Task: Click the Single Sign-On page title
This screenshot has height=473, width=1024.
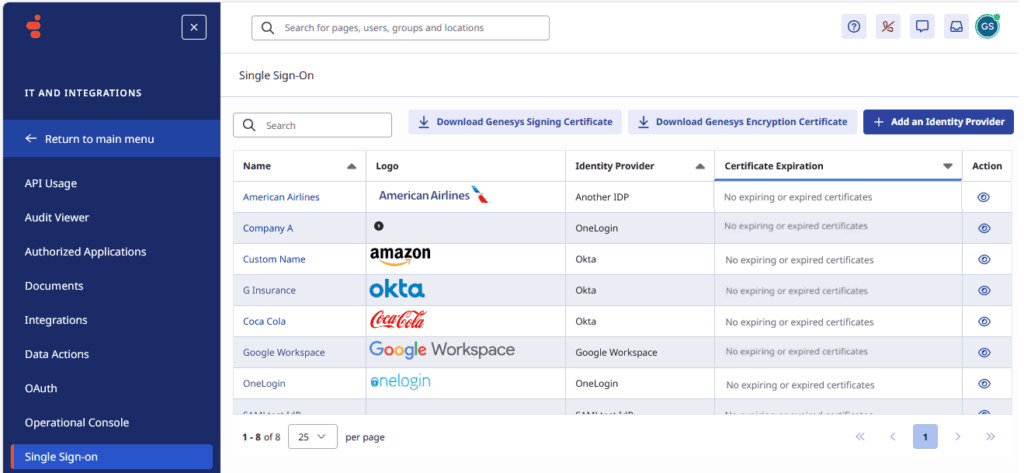Action: (x=276, y=76)
